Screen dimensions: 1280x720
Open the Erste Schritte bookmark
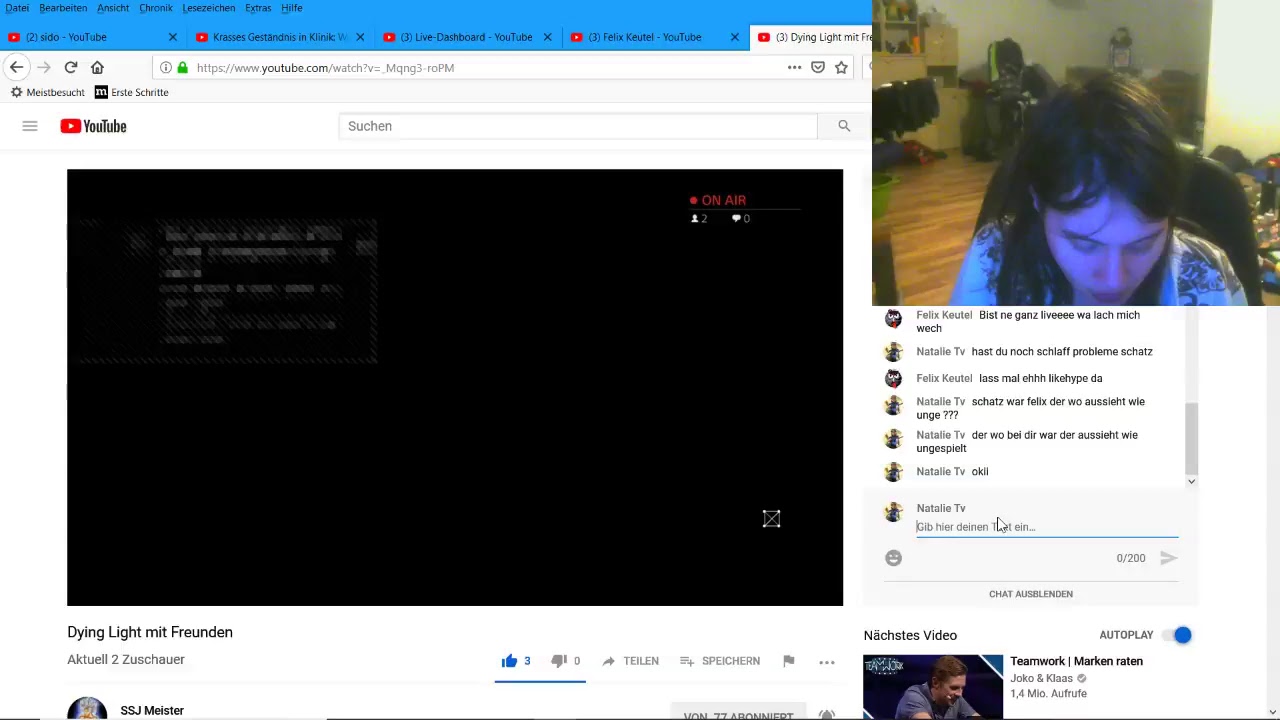tap(131, 92)
